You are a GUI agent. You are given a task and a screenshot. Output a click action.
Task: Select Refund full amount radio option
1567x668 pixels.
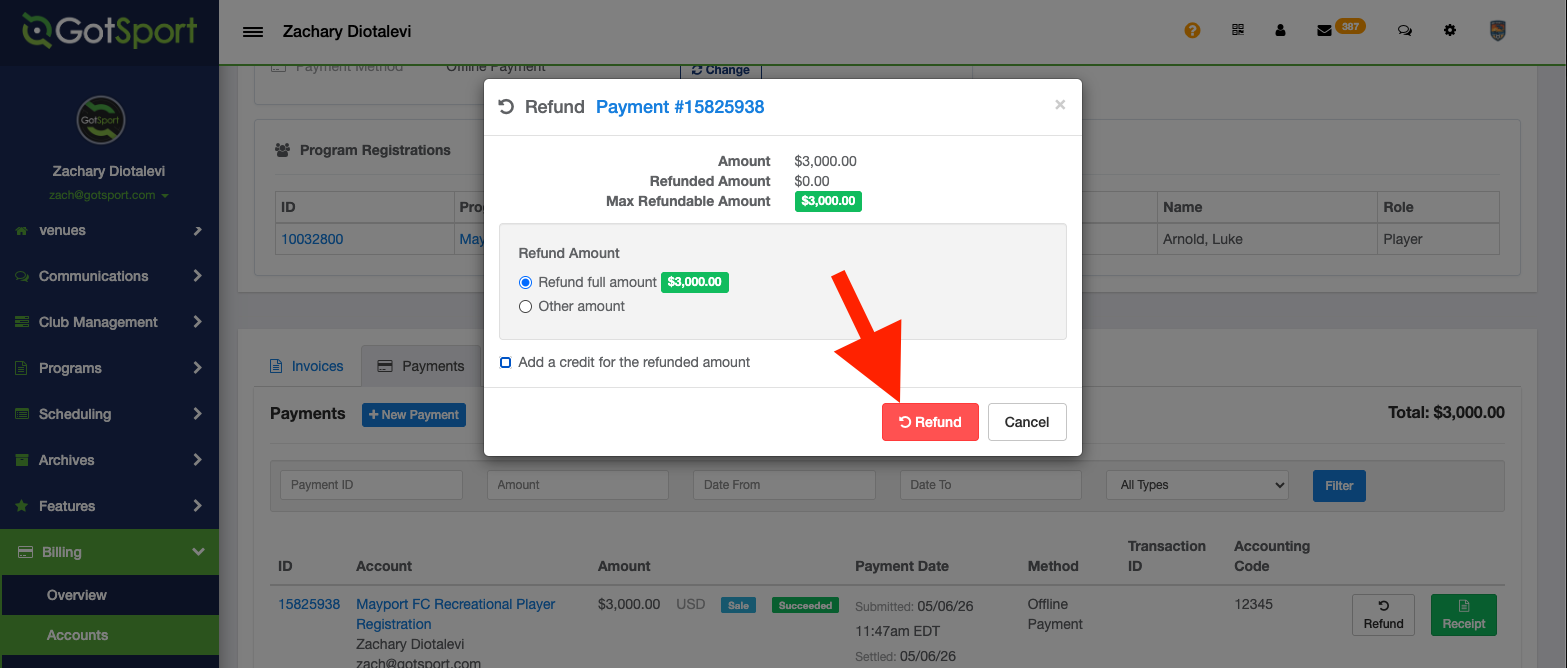coord(526,283)
